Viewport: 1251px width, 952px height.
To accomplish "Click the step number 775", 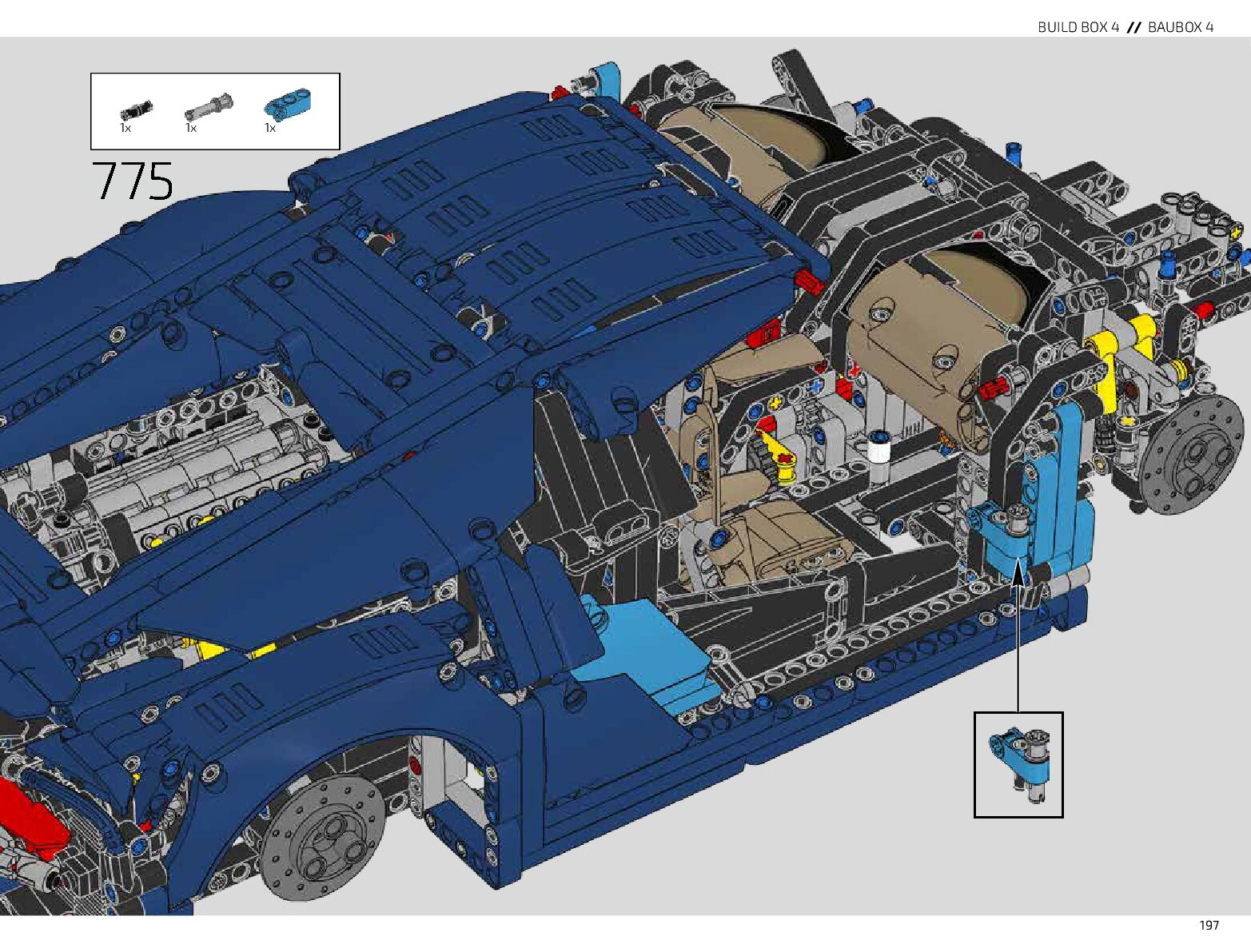I will tap(133, 181).
